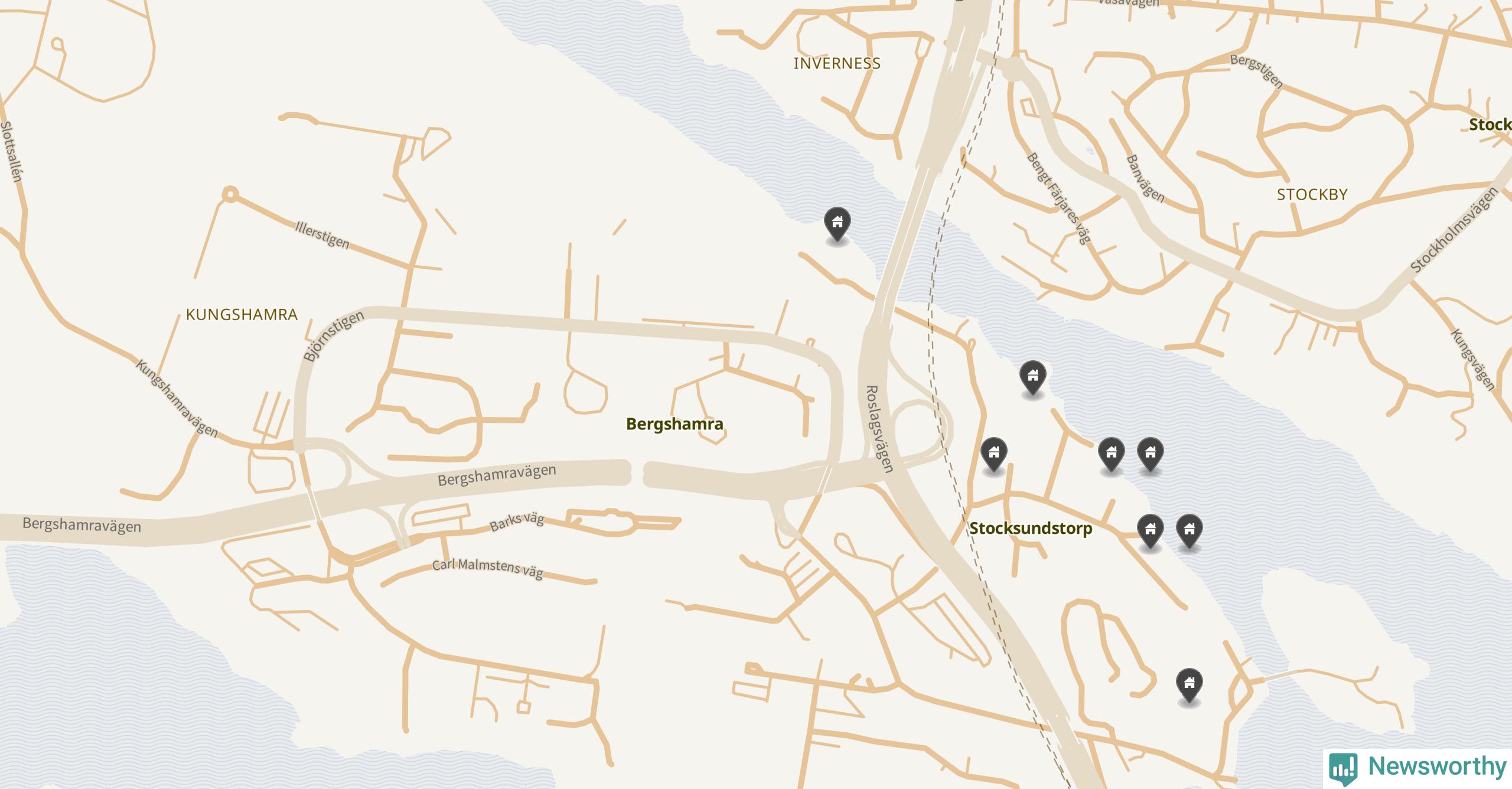This screenshot has height=789, width=1512.
Task: Select the Barks väg street label
Action: (517, 521)
